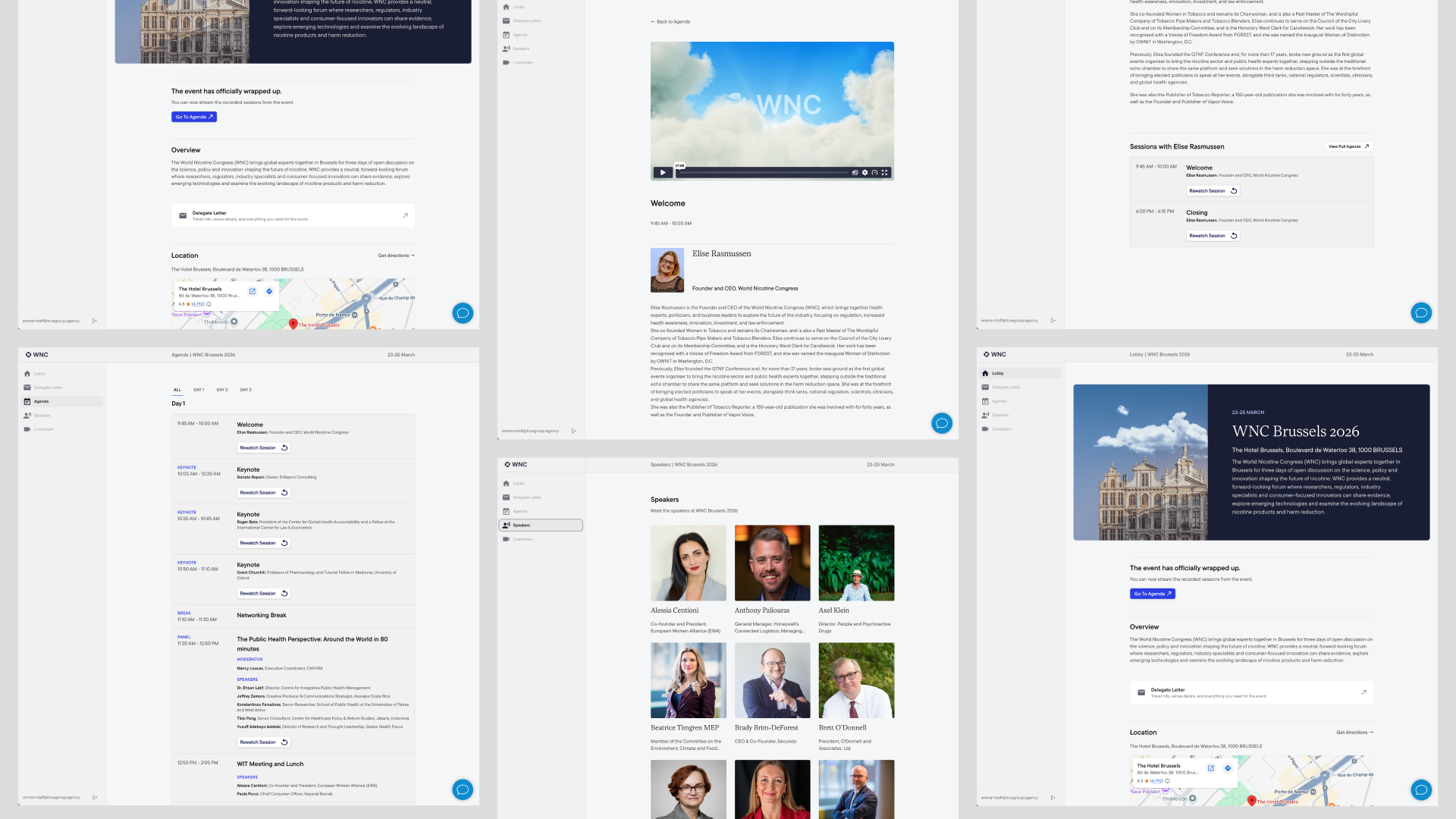Open chat bubble on the session video page

tap(942, 423)
